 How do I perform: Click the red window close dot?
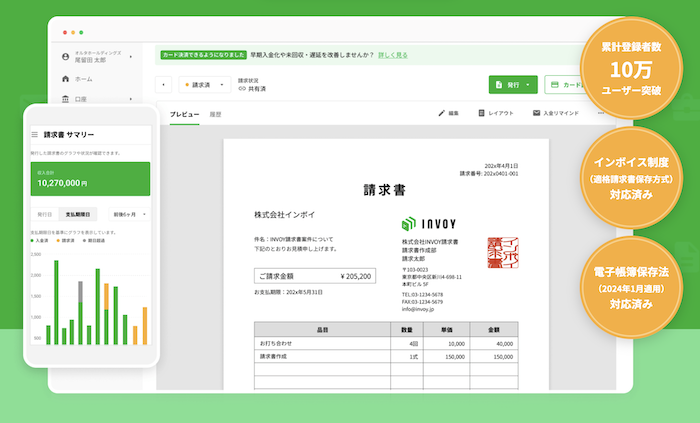tap(65, 33)
